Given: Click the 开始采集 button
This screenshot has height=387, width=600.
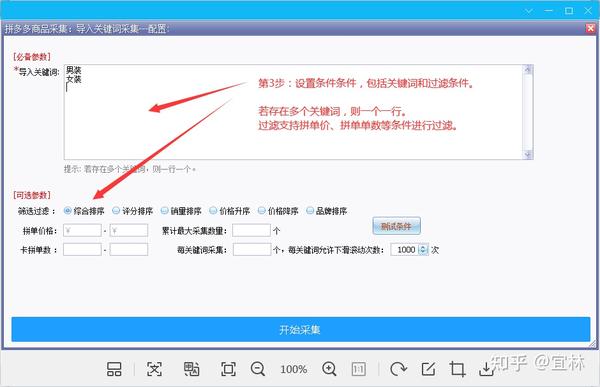Looking at the screenshot, I should click(301, 329).
